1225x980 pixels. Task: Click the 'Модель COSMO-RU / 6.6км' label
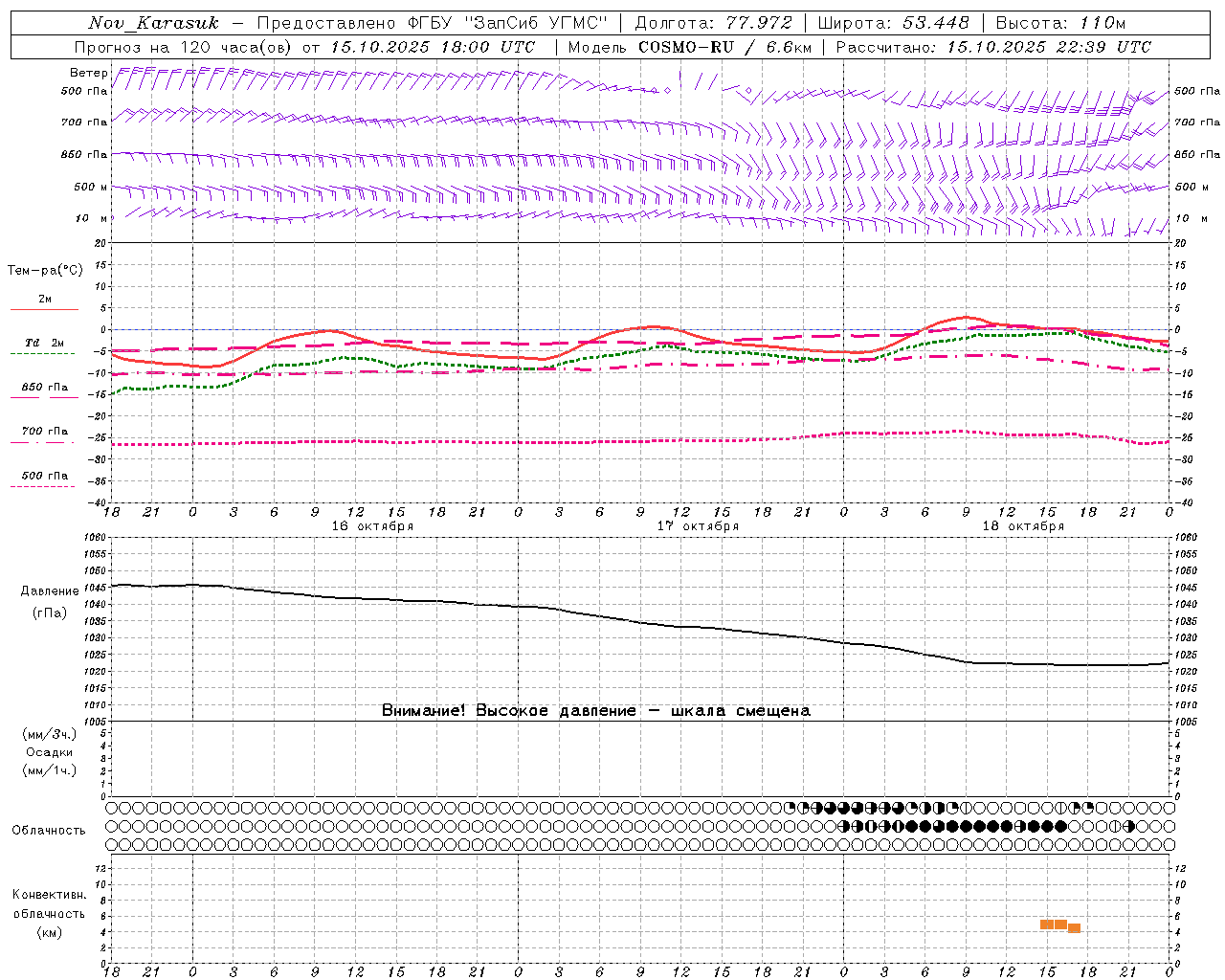(x=689, y=47)
